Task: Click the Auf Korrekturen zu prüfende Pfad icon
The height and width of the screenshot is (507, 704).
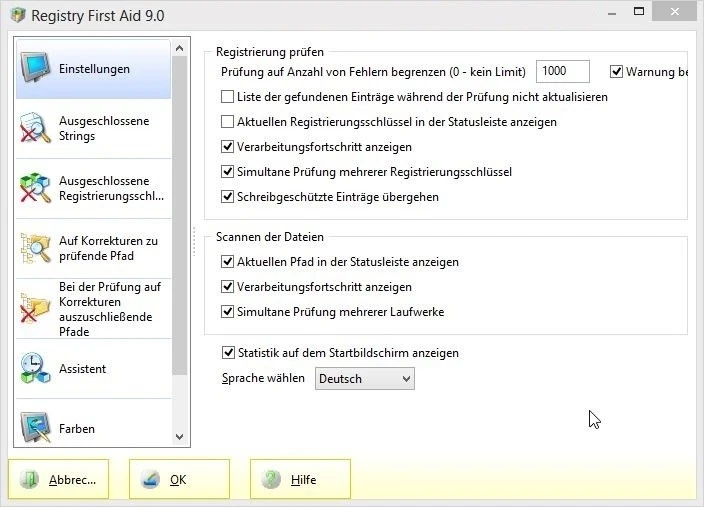Action: (35, 248)
